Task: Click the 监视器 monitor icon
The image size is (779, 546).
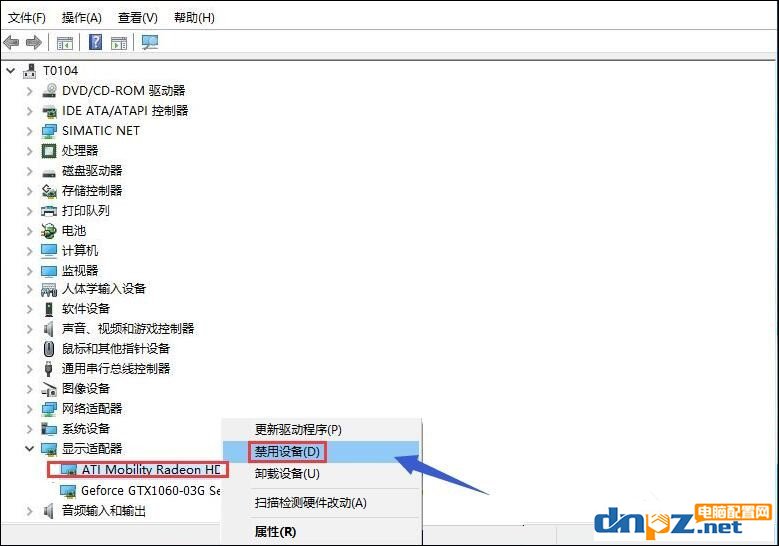Action: 49,271
